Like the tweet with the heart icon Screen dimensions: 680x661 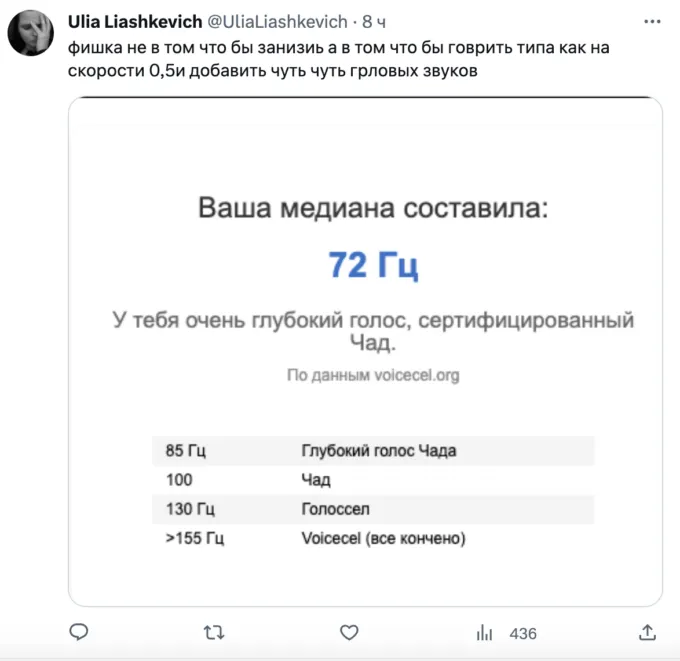(349, 633)
